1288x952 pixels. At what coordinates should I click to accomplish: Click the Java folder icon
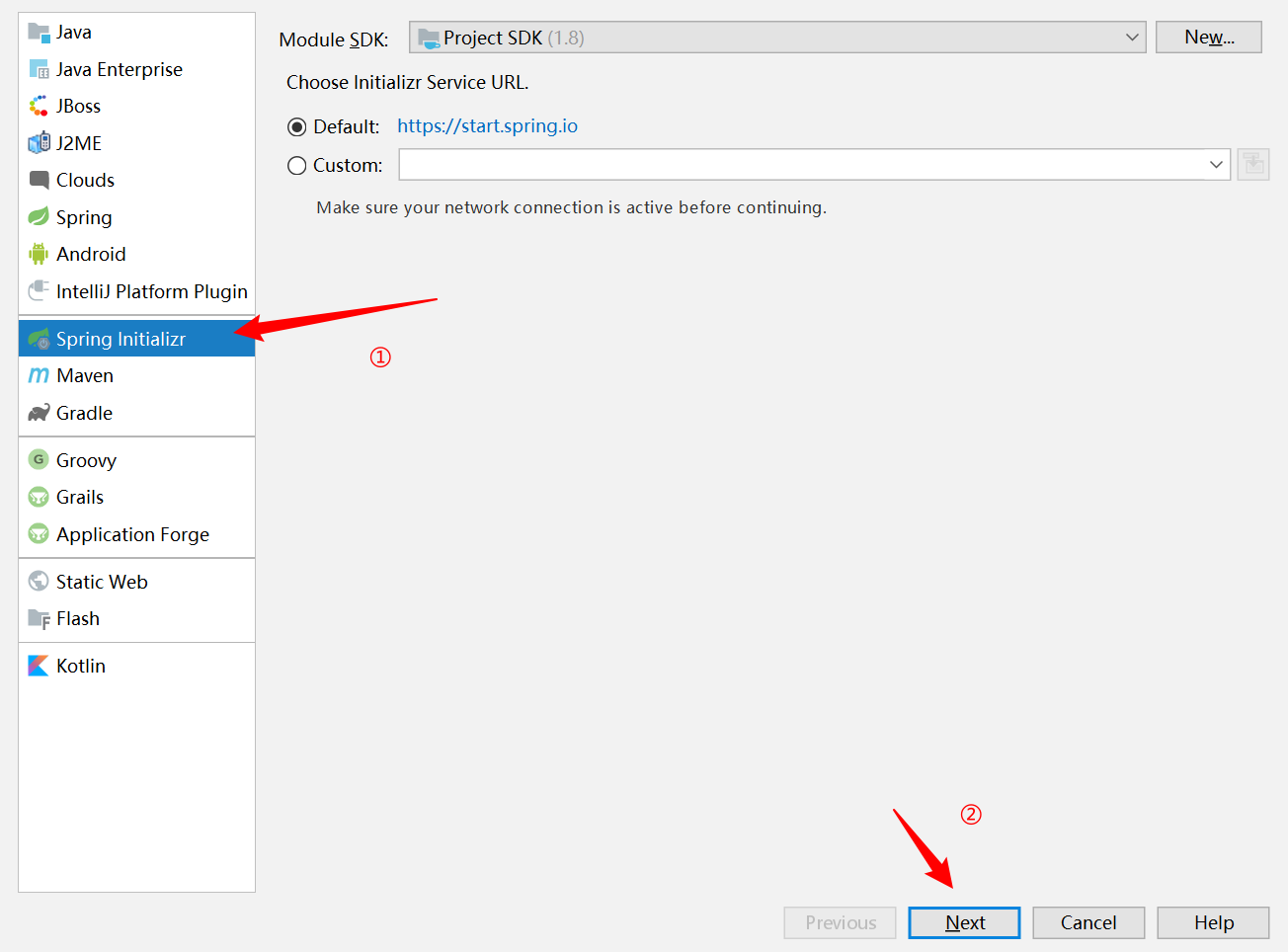point(39,33)
